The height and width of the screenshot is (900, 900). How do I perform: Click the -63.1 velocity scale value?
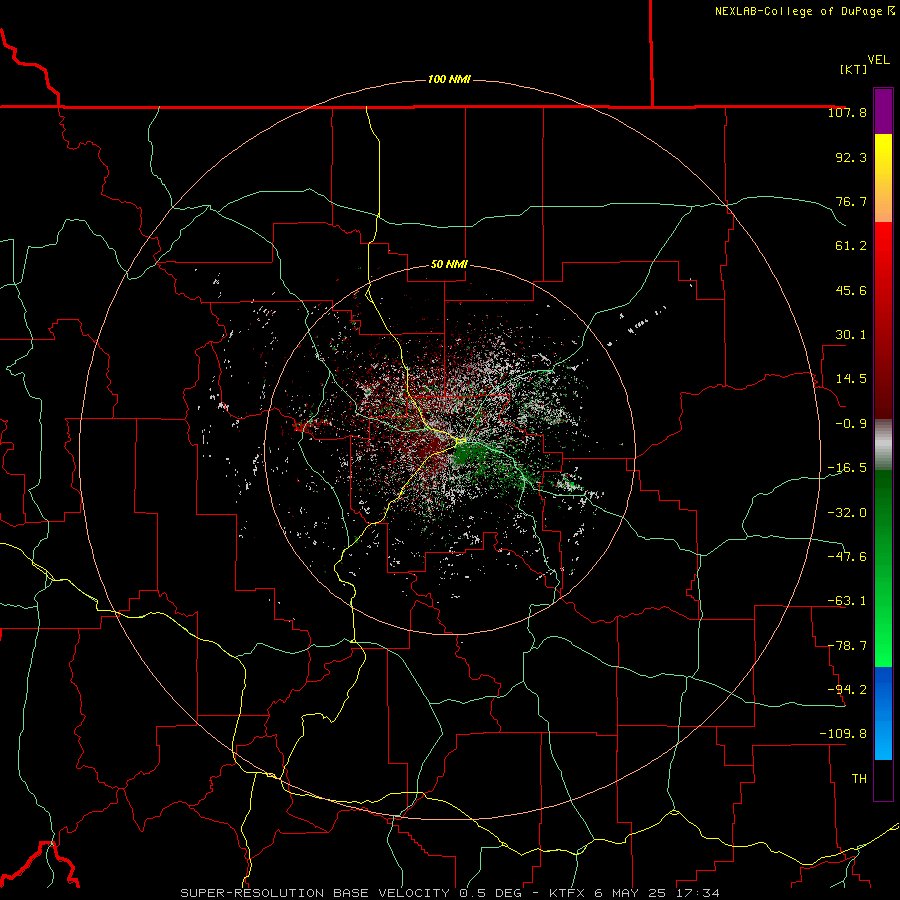tap(847, 601)
